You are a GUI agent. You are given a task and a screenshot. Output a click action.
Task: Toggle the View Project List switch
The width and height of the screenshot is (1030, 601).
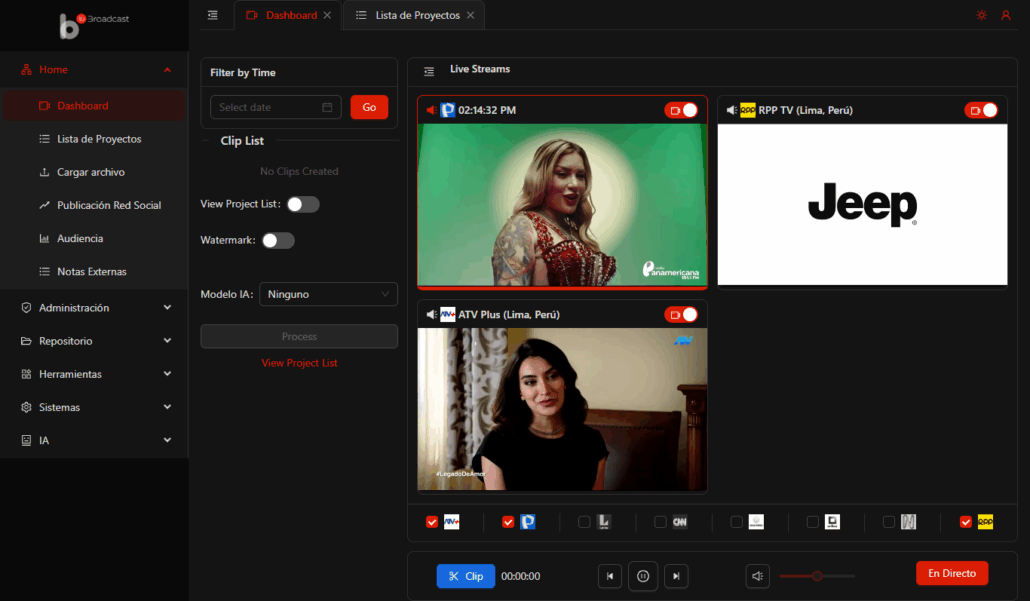303,204
